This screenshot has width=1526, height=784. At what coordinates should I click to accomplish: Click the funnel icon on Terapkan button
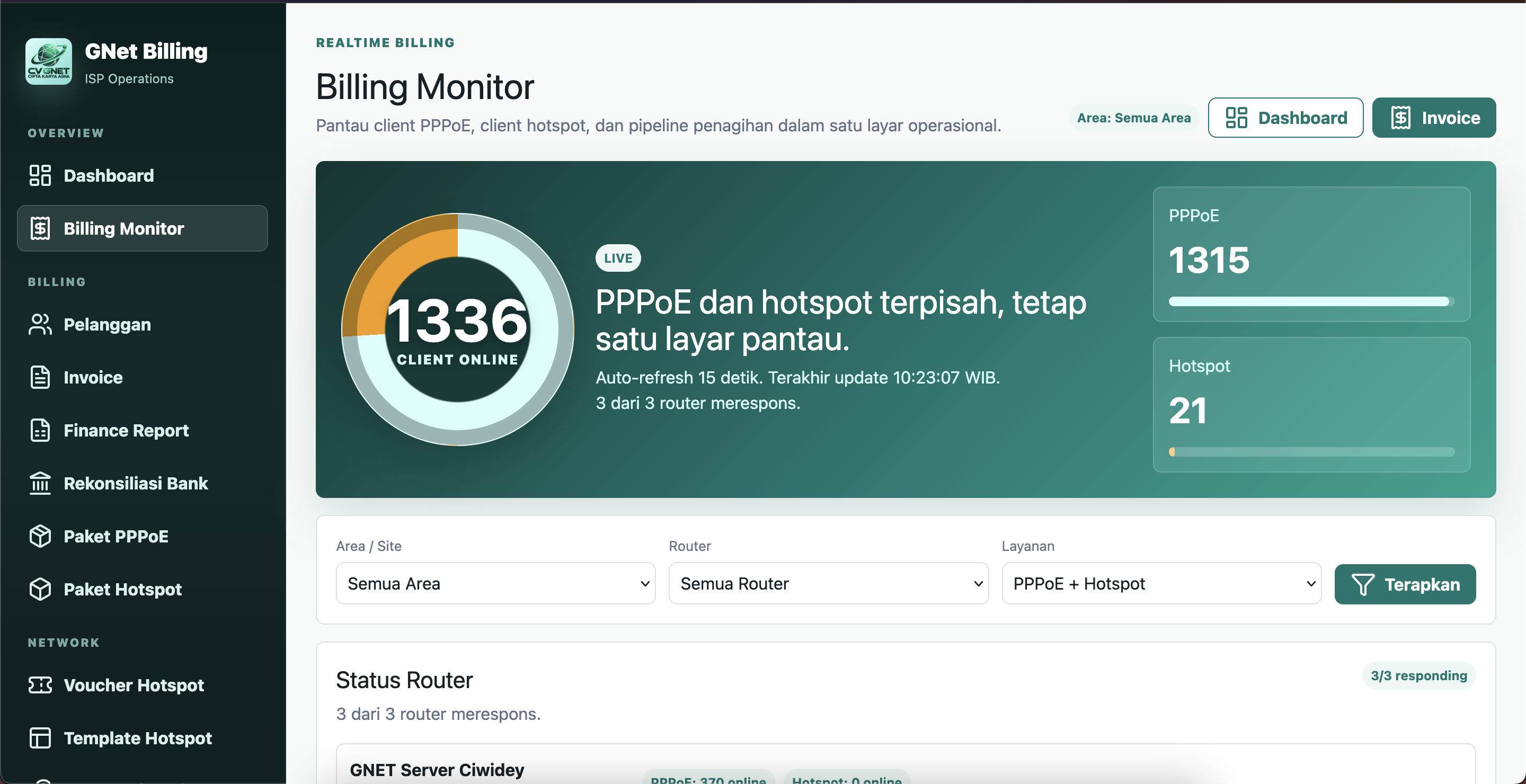(1362, 584)
